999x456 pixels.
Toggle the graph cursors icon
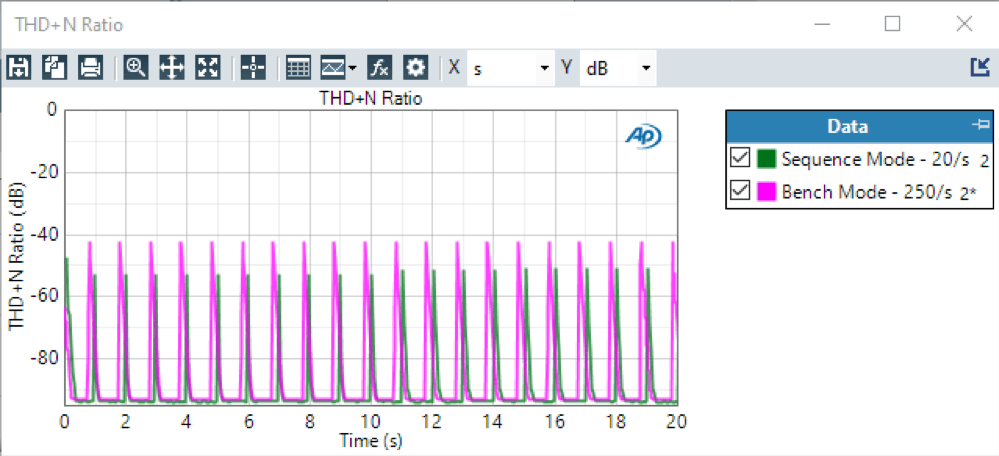tap(253, 68)
